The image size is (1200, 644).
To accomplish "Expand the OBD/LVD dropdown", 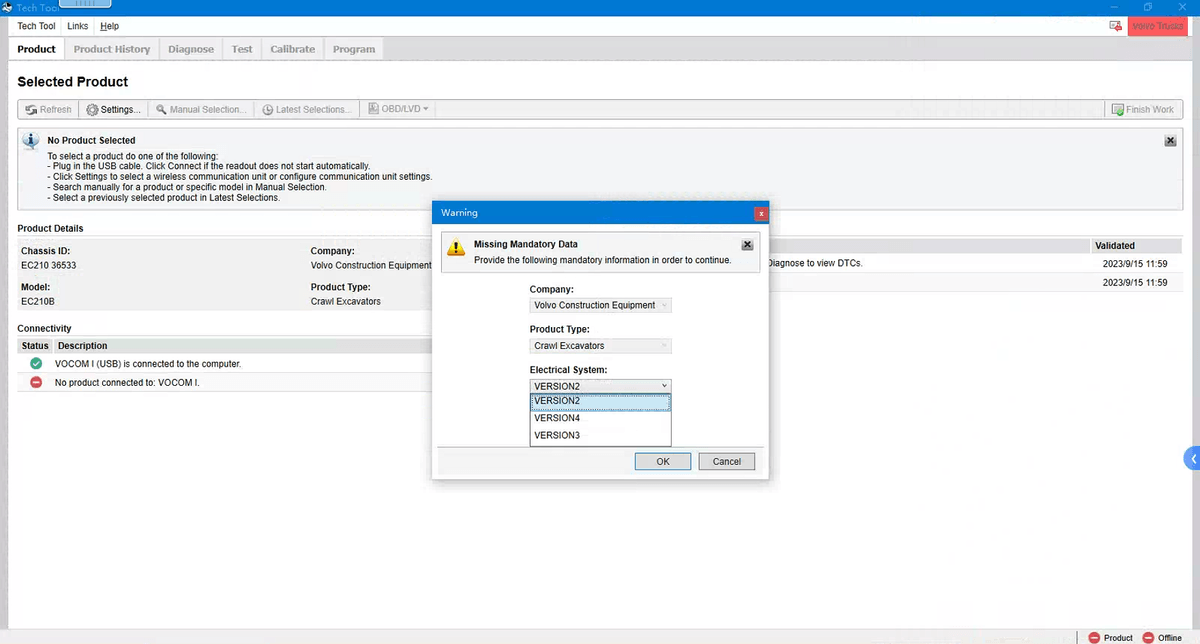I will [400, 109].
